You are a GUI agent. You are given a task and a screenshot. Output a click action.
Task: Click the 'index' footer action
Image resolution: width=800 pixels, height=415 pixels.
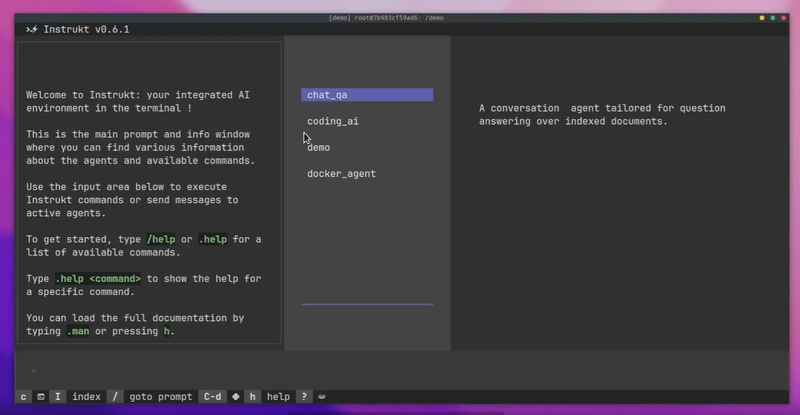click(x=86, y=397)
